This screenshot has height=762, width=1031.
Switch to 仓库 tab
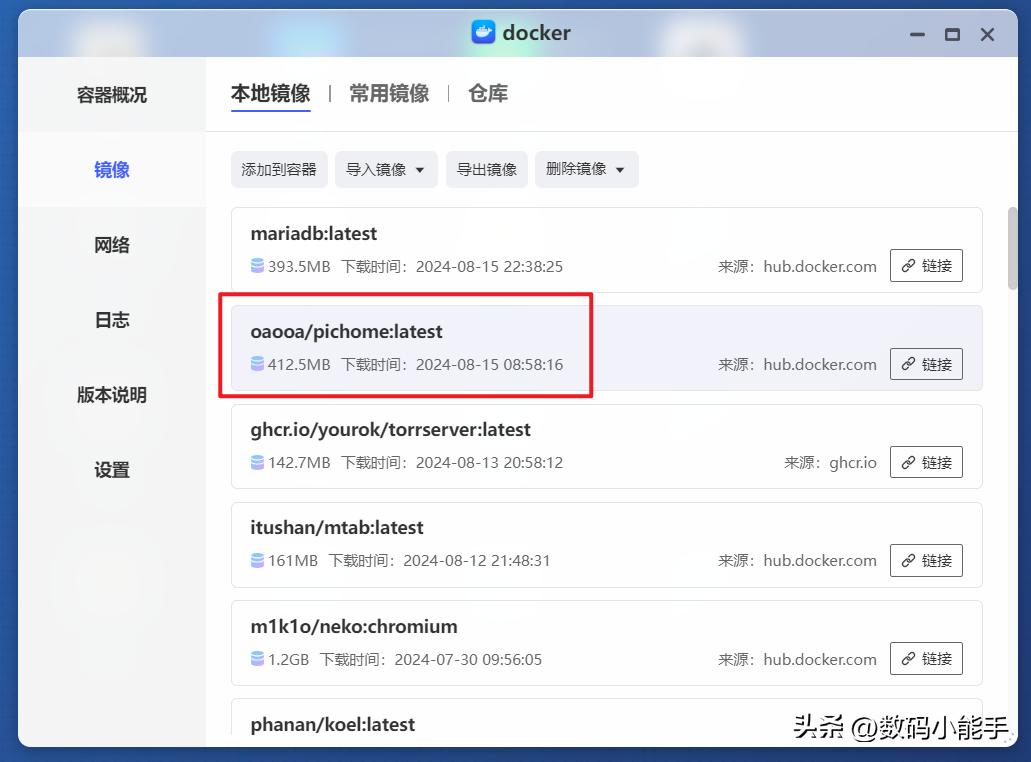(488, 93)
